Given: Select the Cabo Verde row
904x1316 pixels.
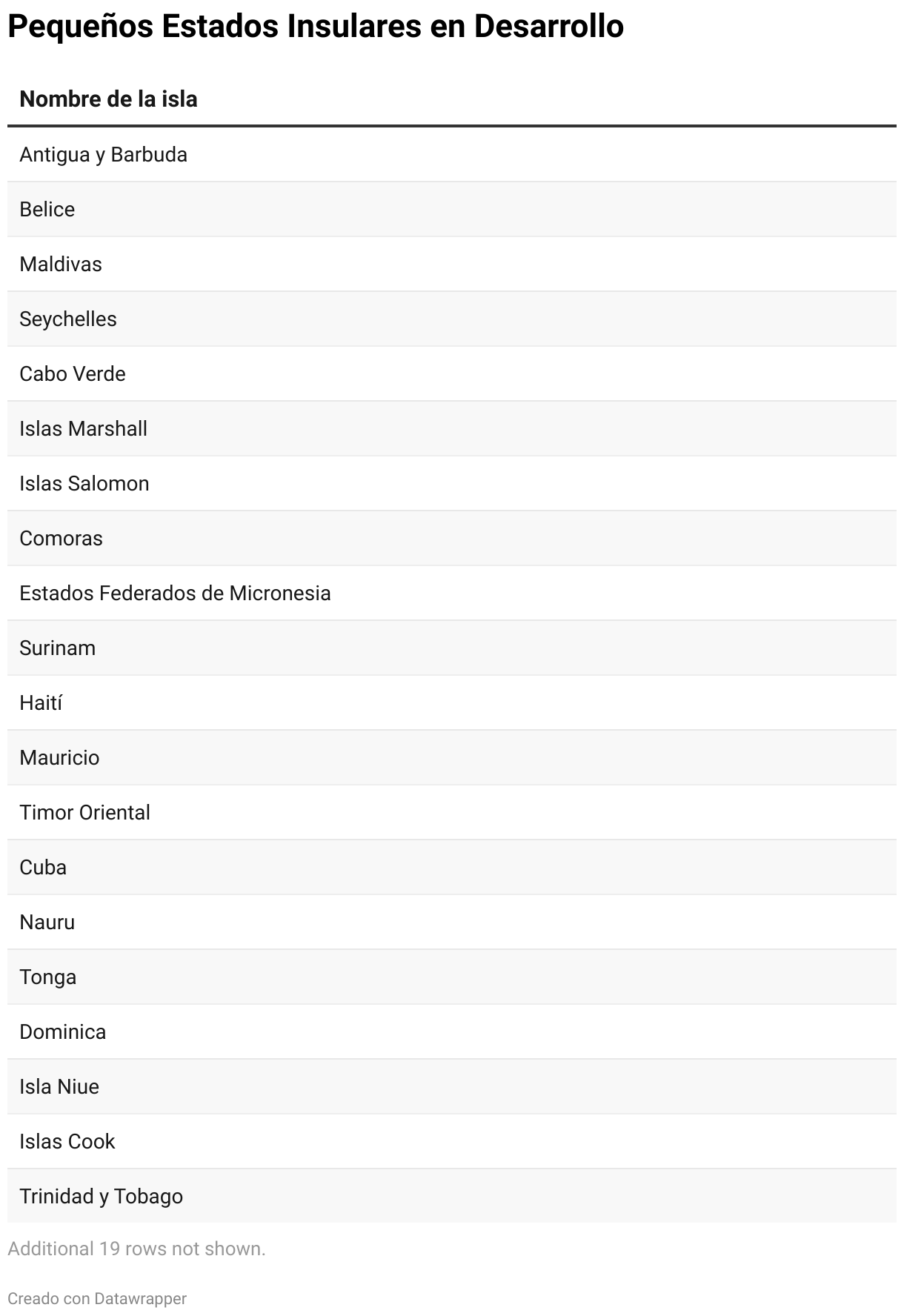Looking at the screenshot, I should (73, 374).
